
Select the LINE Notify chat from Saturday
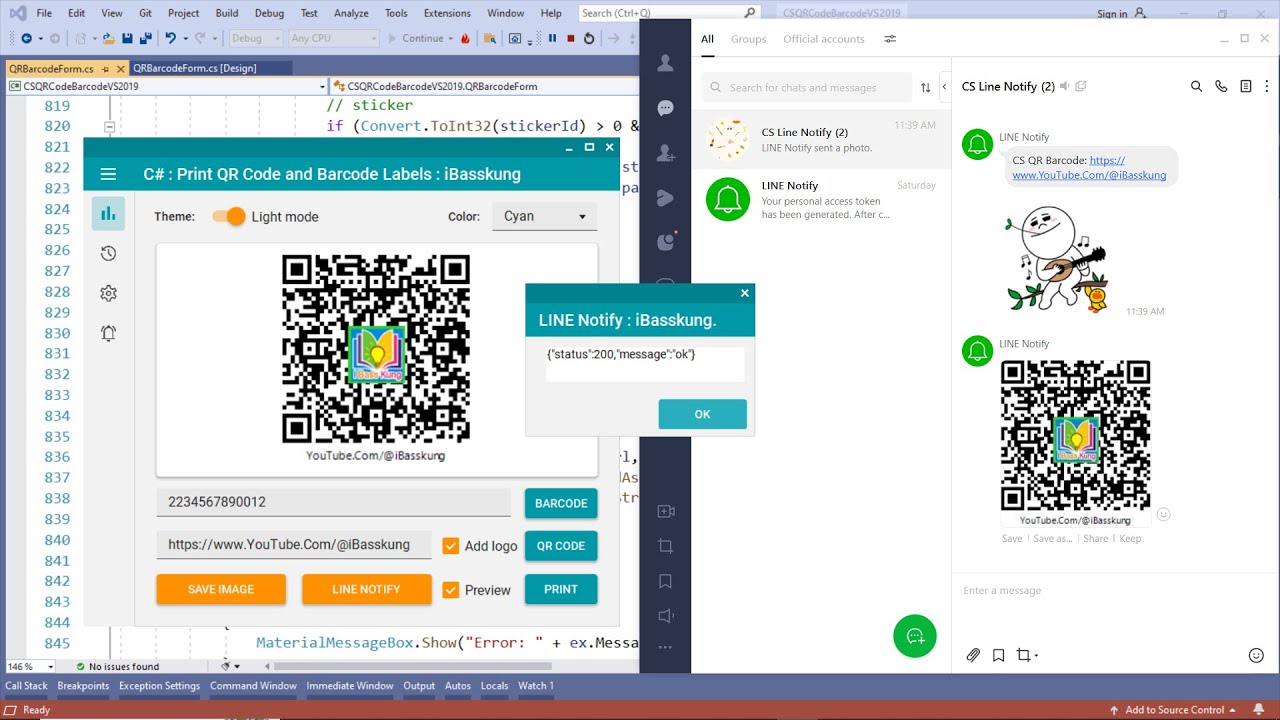[x=821, y=199]
